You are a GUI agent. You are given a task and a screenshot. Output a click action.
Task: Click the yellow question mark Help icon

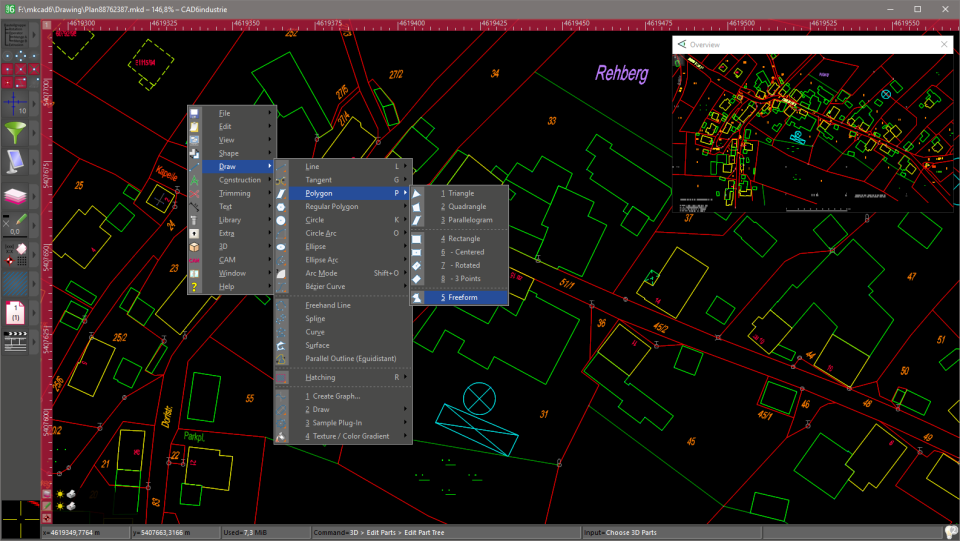click(x=195, y=286)
